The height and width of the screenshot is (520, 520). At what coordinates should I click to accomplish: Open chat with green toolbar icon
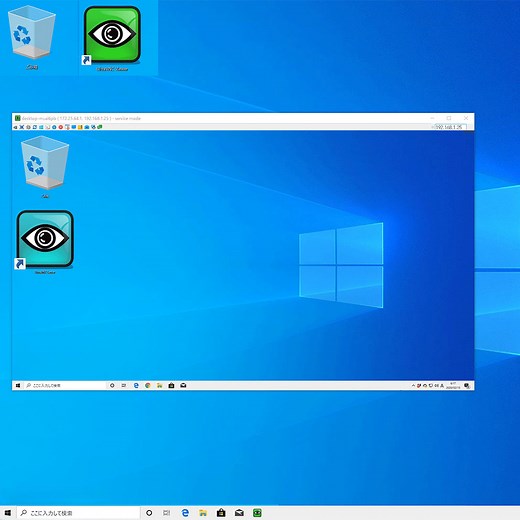(100, 127)
